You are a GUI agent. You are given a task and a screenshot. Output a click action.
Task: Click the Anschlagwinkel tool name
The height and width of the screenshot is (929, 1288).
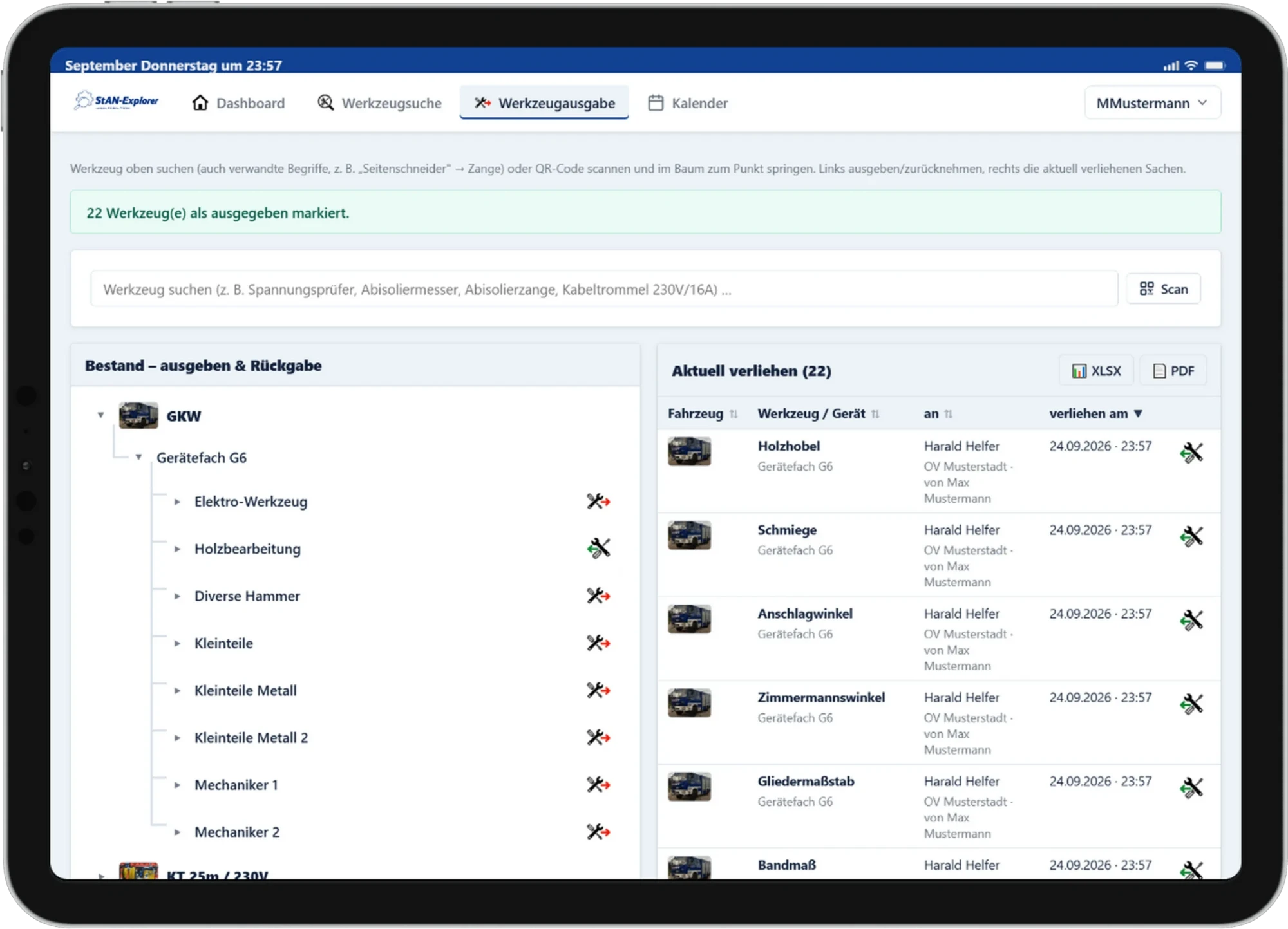pyautogui.click(x=805, y=614)
